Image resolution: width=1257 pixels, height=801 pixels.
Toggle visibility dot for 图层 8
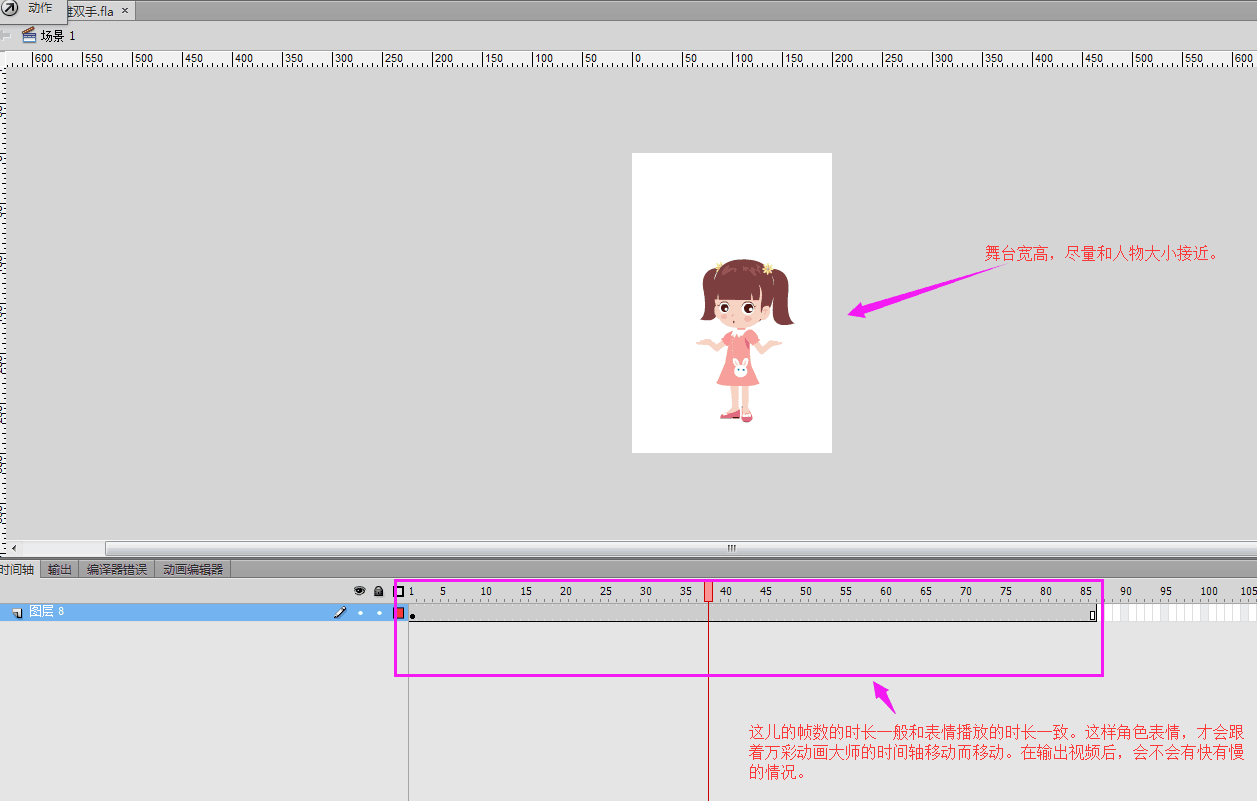click(360, 612)
